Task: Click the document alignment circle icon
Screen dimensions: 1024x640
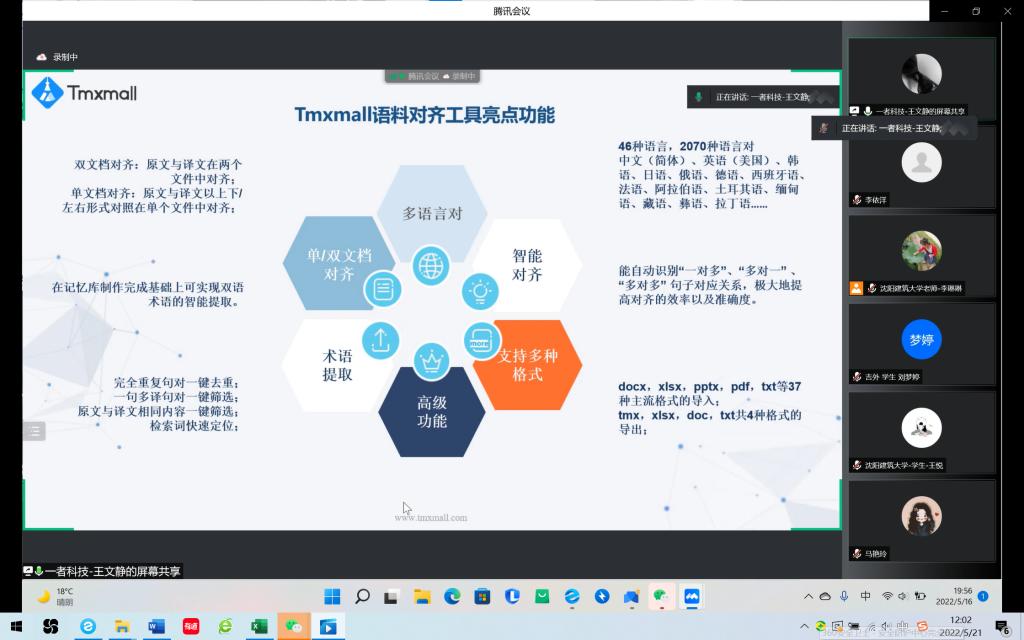Action: click(x=383, y=289)
